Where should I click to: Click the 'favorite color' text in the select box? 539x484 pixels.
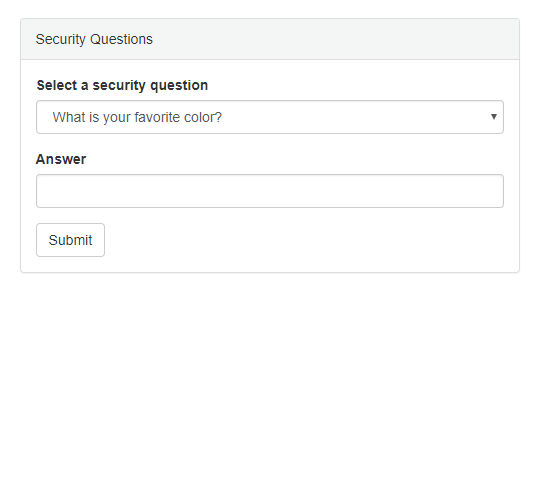[x=178, y=117]
